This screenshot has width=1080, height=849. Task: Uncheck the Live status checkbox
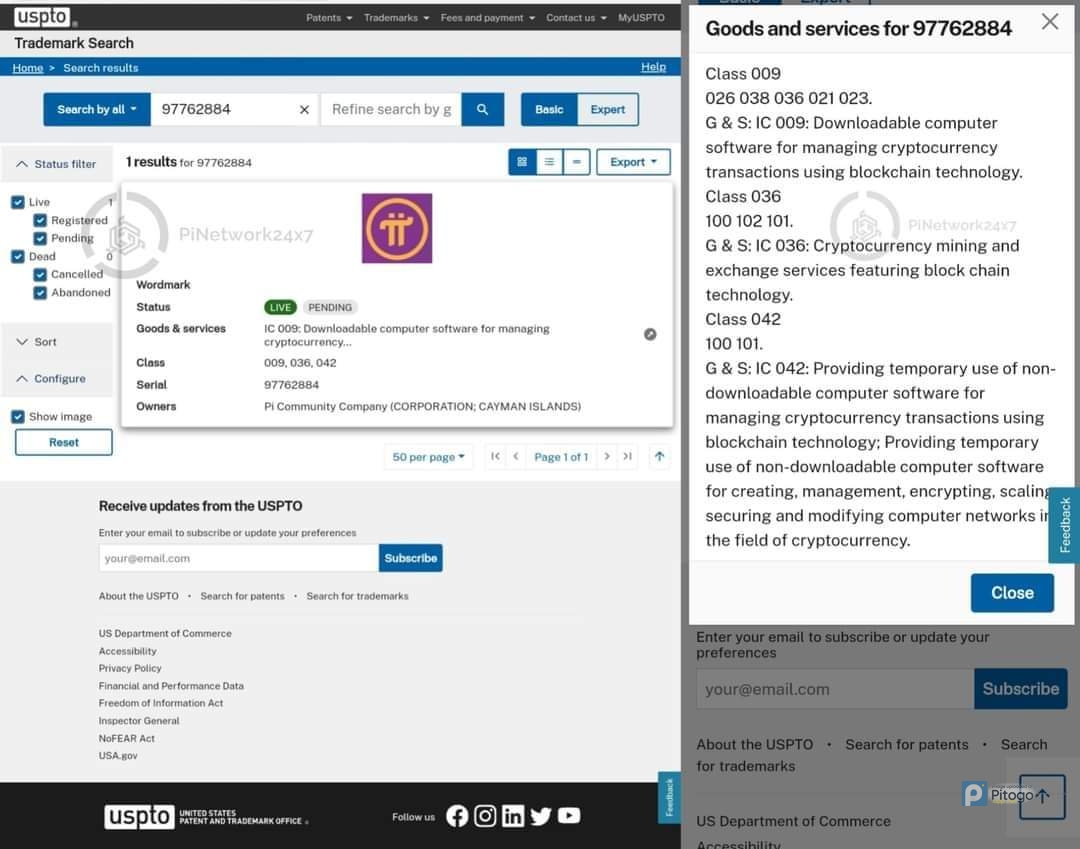(x=18, y=202)
